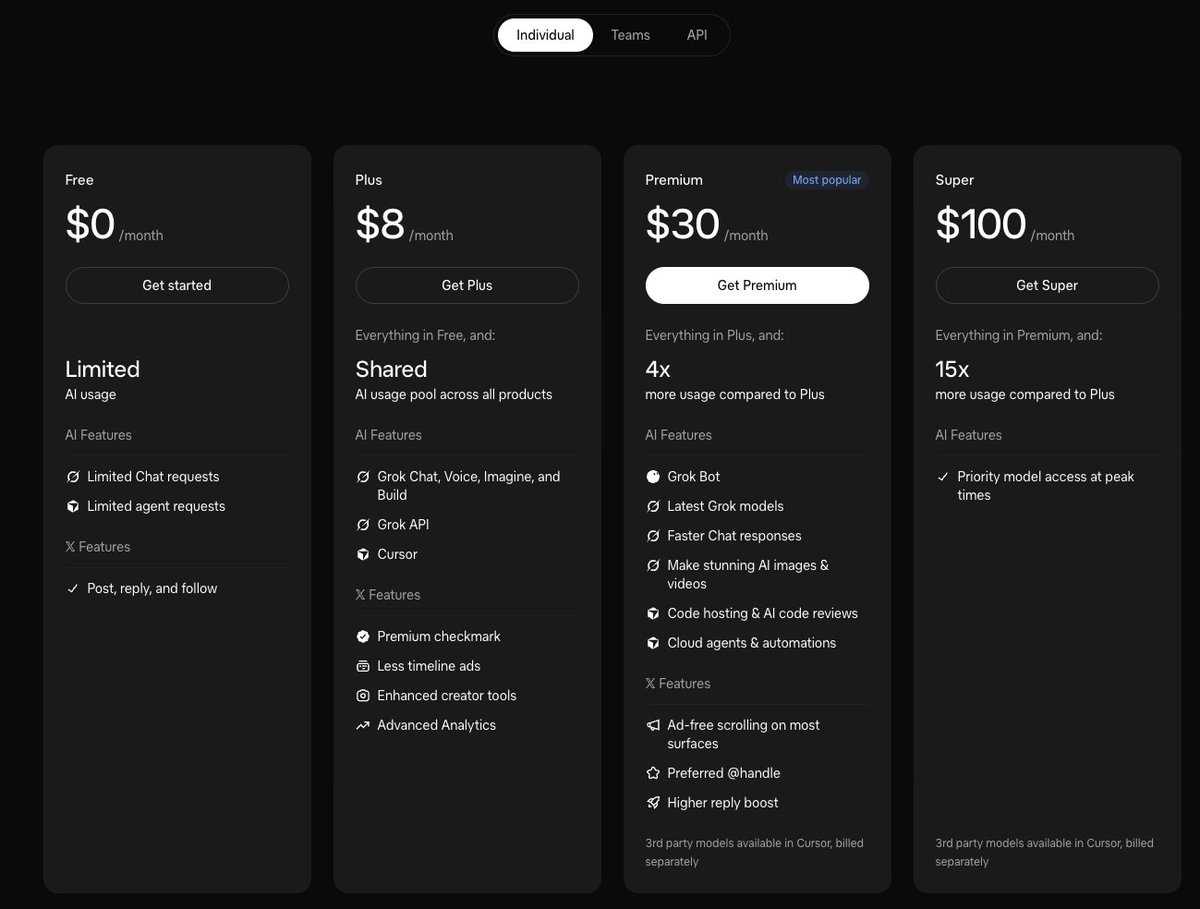
Task: Click 'Advanced Analytics' feature text
Action: click(436, 725)
